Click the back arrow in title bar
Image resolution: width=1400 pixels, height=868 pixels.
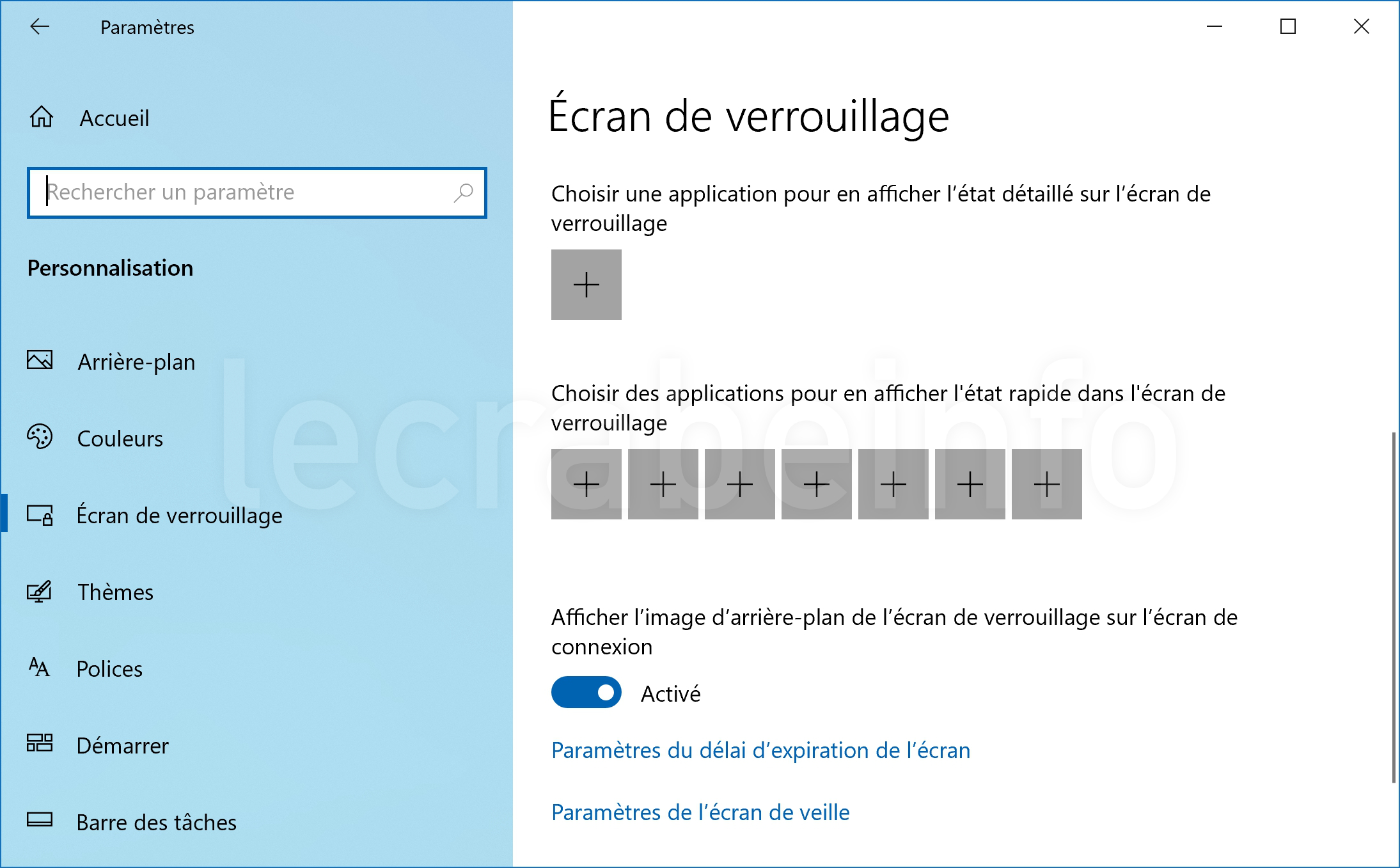click(x=40, y=26)
